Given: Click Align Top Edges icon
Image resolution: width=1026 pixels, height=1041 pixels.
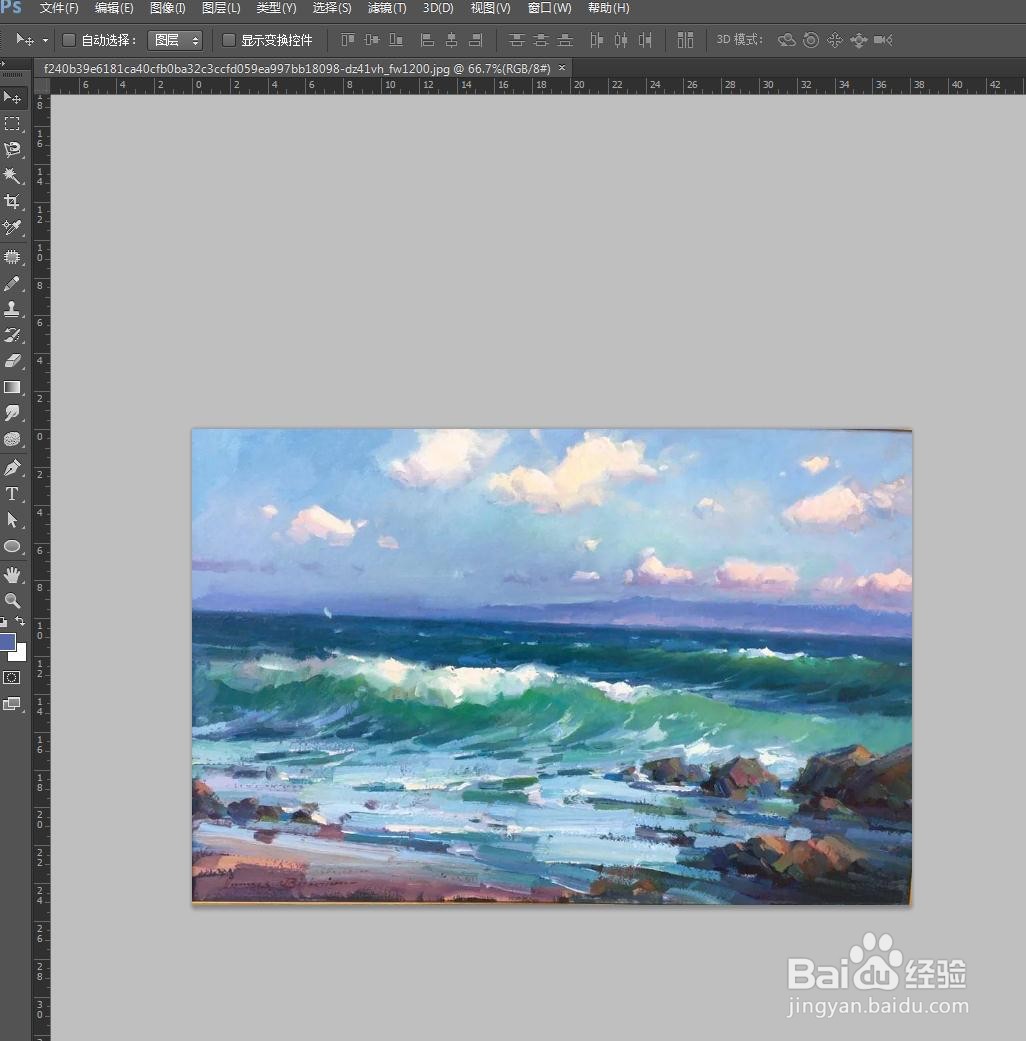Looking at the screenshot, I should point(347,40).
